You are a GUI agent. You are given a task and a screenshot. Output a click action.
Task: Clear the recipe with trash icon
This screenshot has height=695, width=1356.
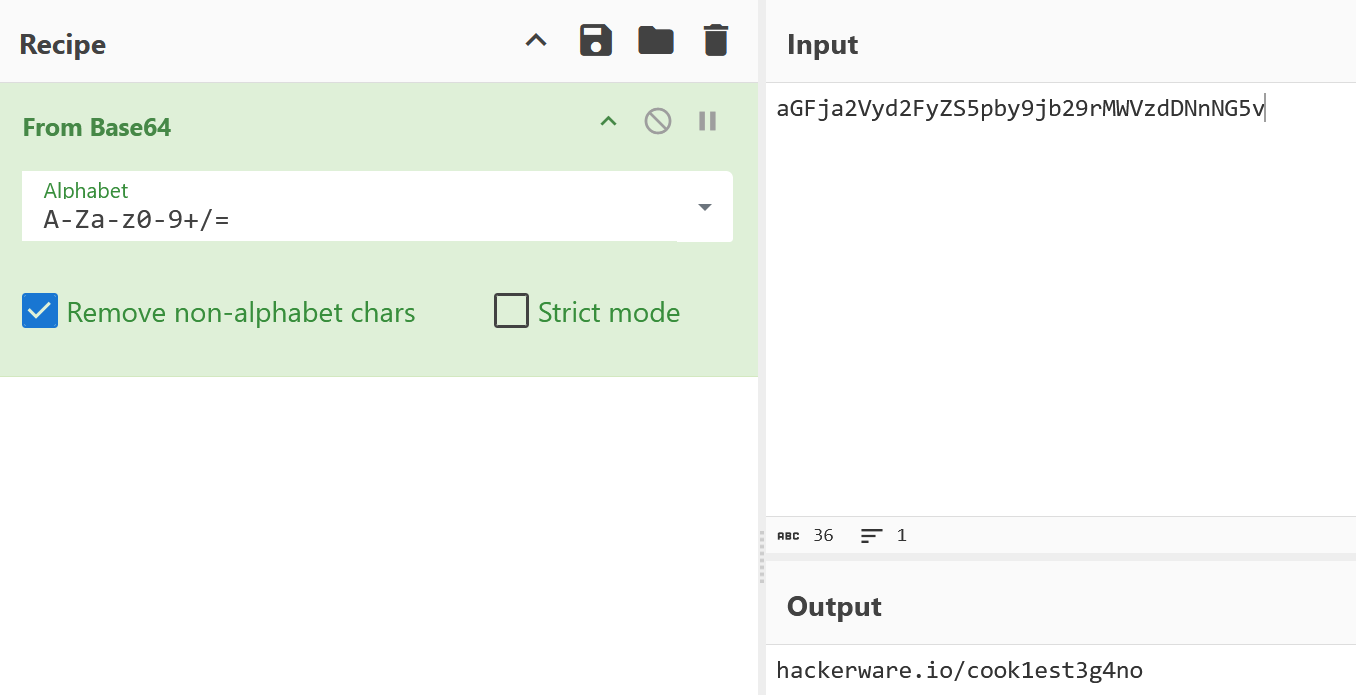(716, 41)
